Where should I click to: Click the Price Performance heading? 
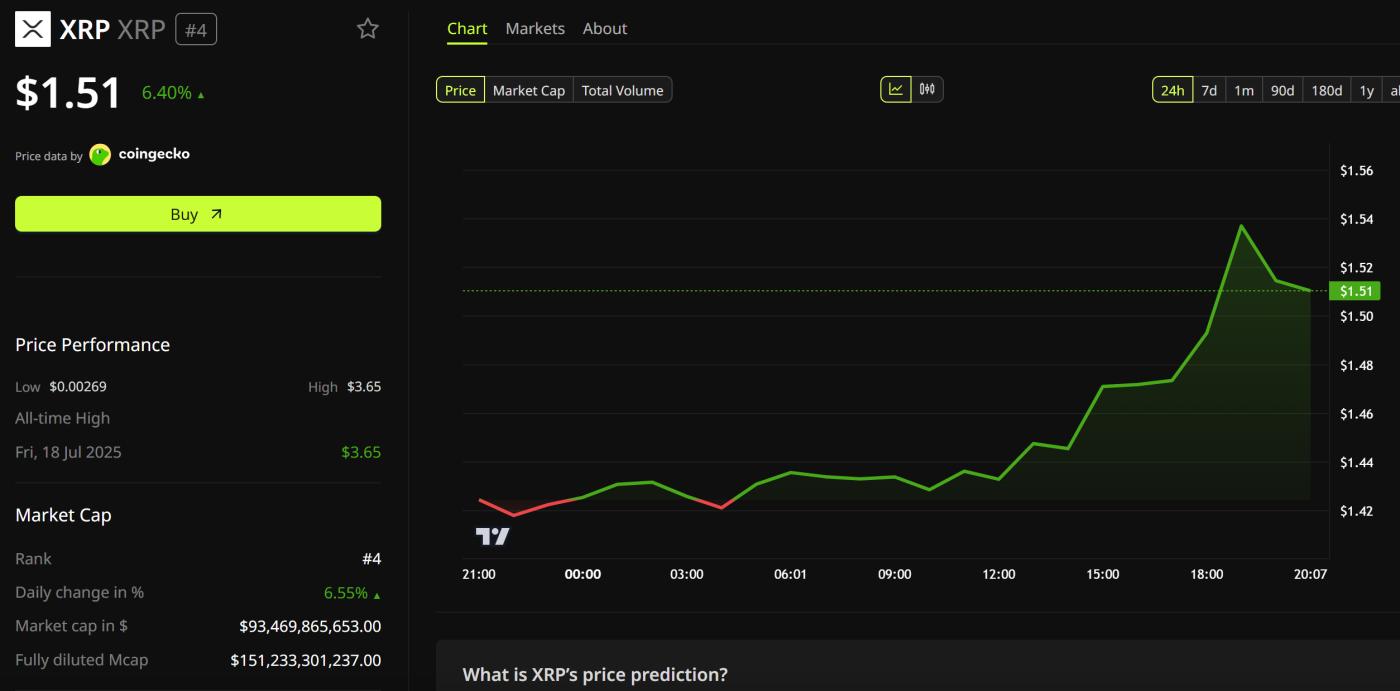pos(92,345)
